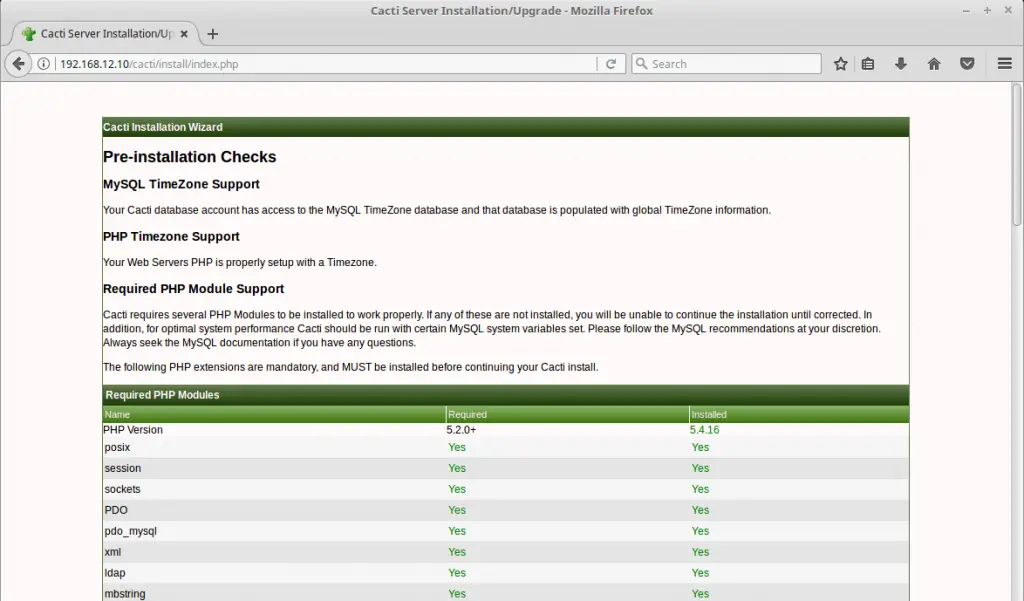The image size is (1024, 601).
Task: Click the browser Back arrow button
Action: (18, 63)
